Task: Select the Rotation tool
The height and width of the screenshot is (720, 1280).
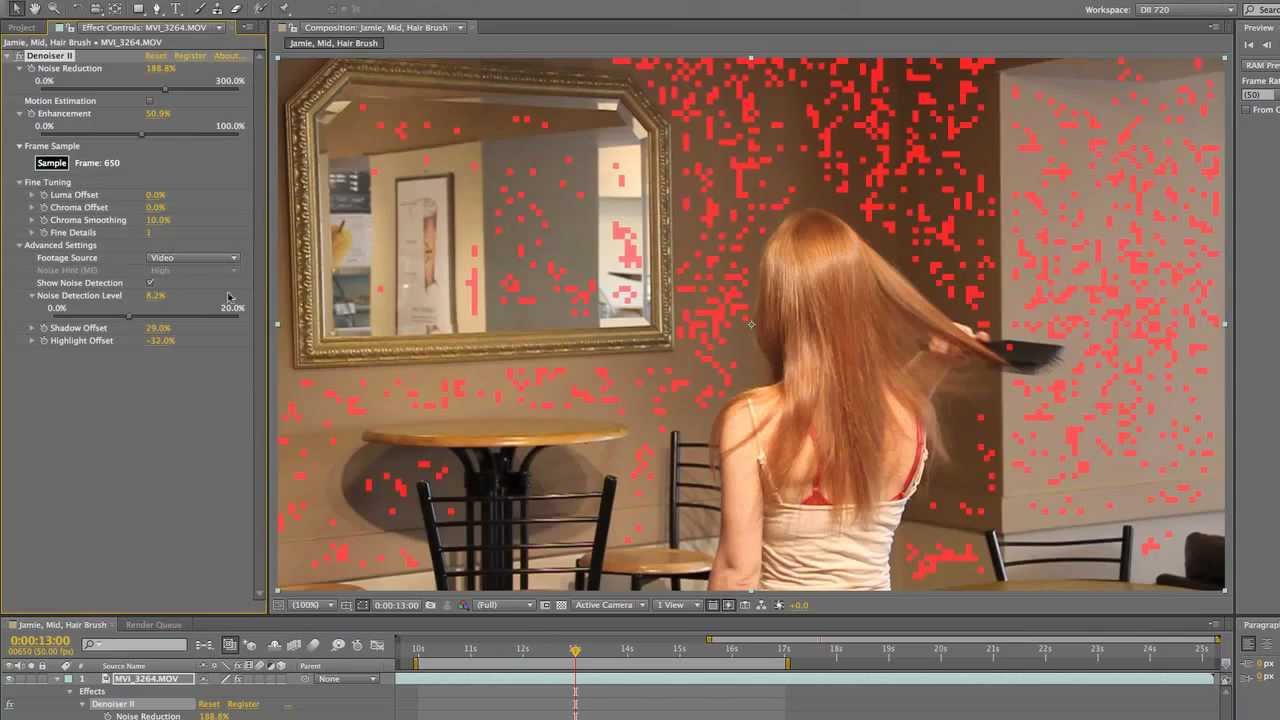Action: 78,8
